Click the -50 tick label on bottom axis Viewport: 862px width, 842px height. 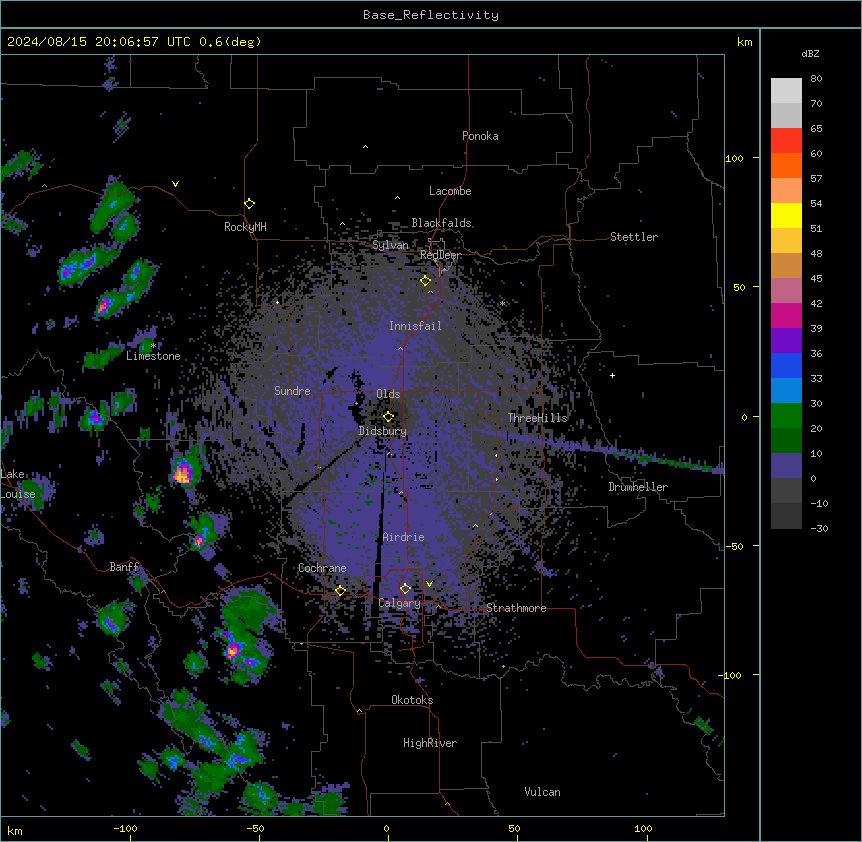pos(255,828)
